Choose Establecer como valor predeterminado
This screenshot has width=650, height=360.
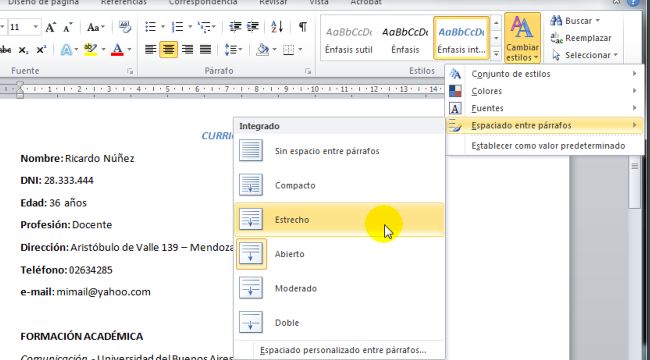545,146
